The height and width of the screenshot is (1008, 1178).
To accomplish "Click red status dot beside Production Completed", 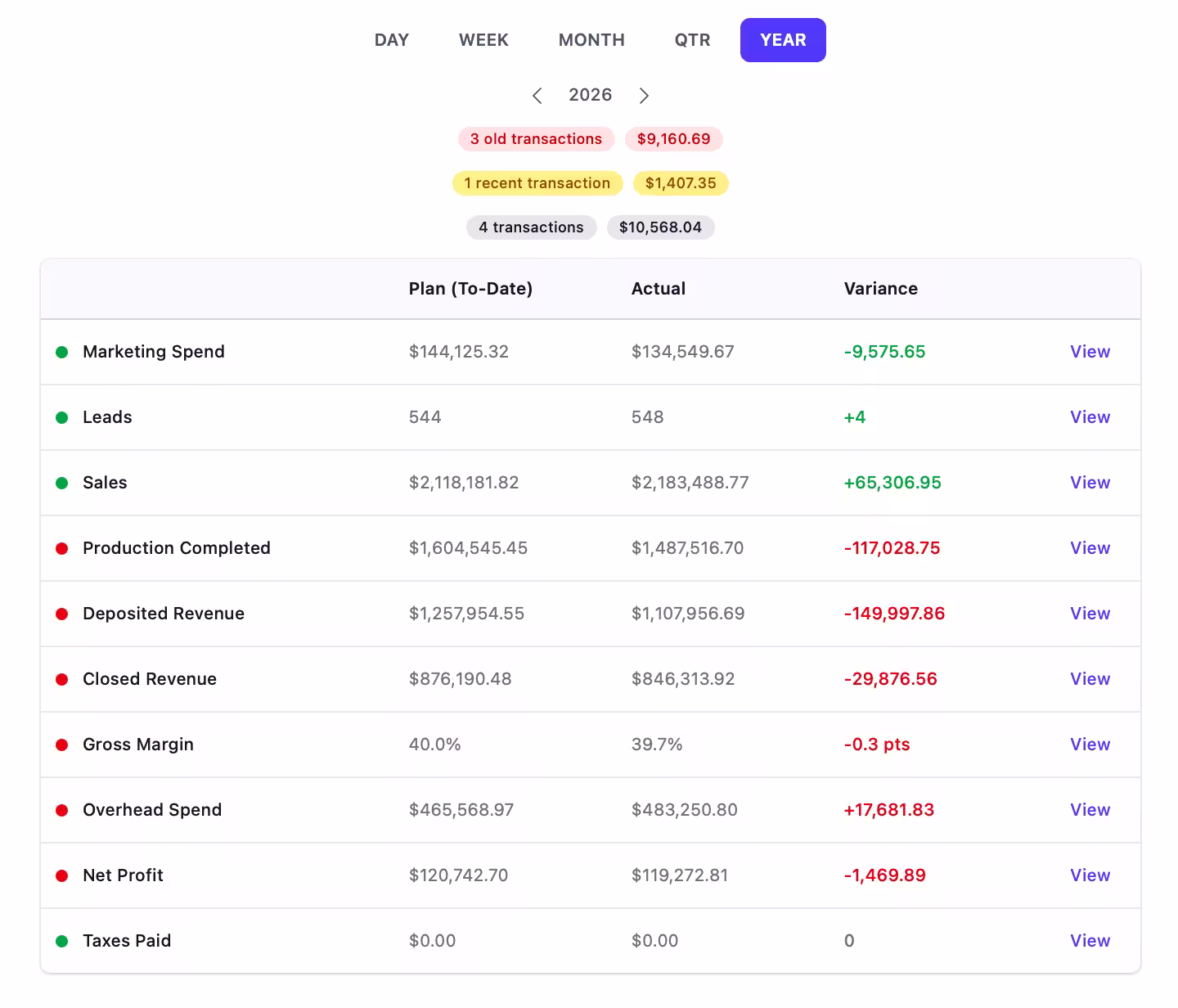I will (61, 548).
